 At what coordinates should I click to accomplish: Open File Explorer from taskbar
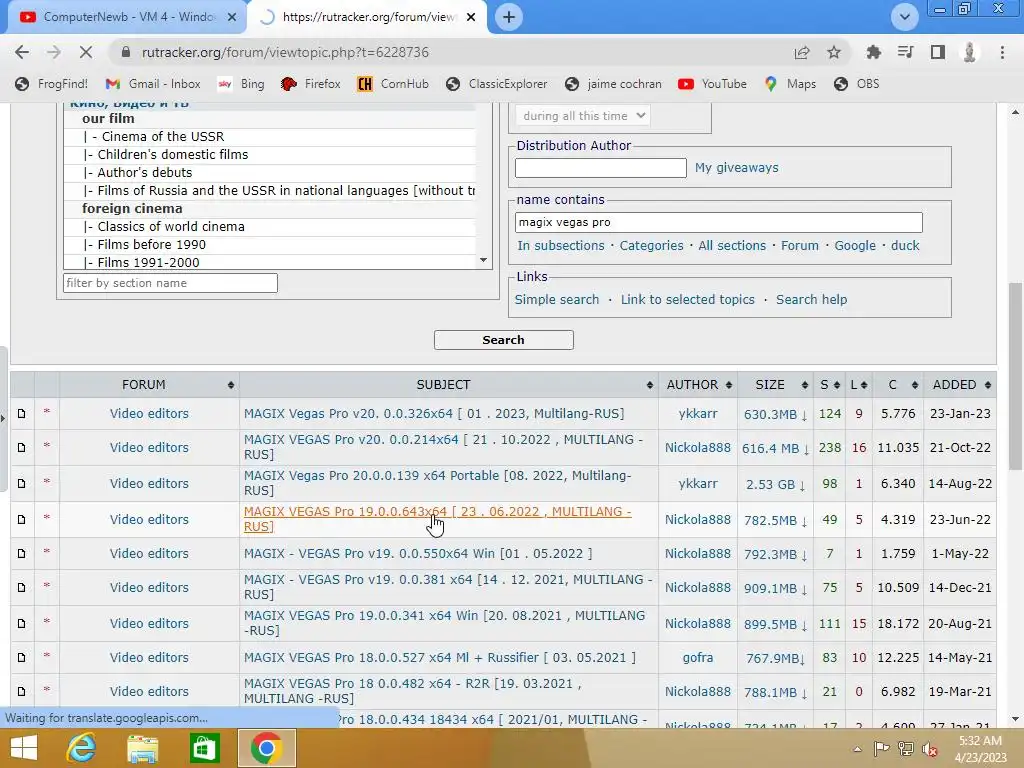(x=142, y=748)
